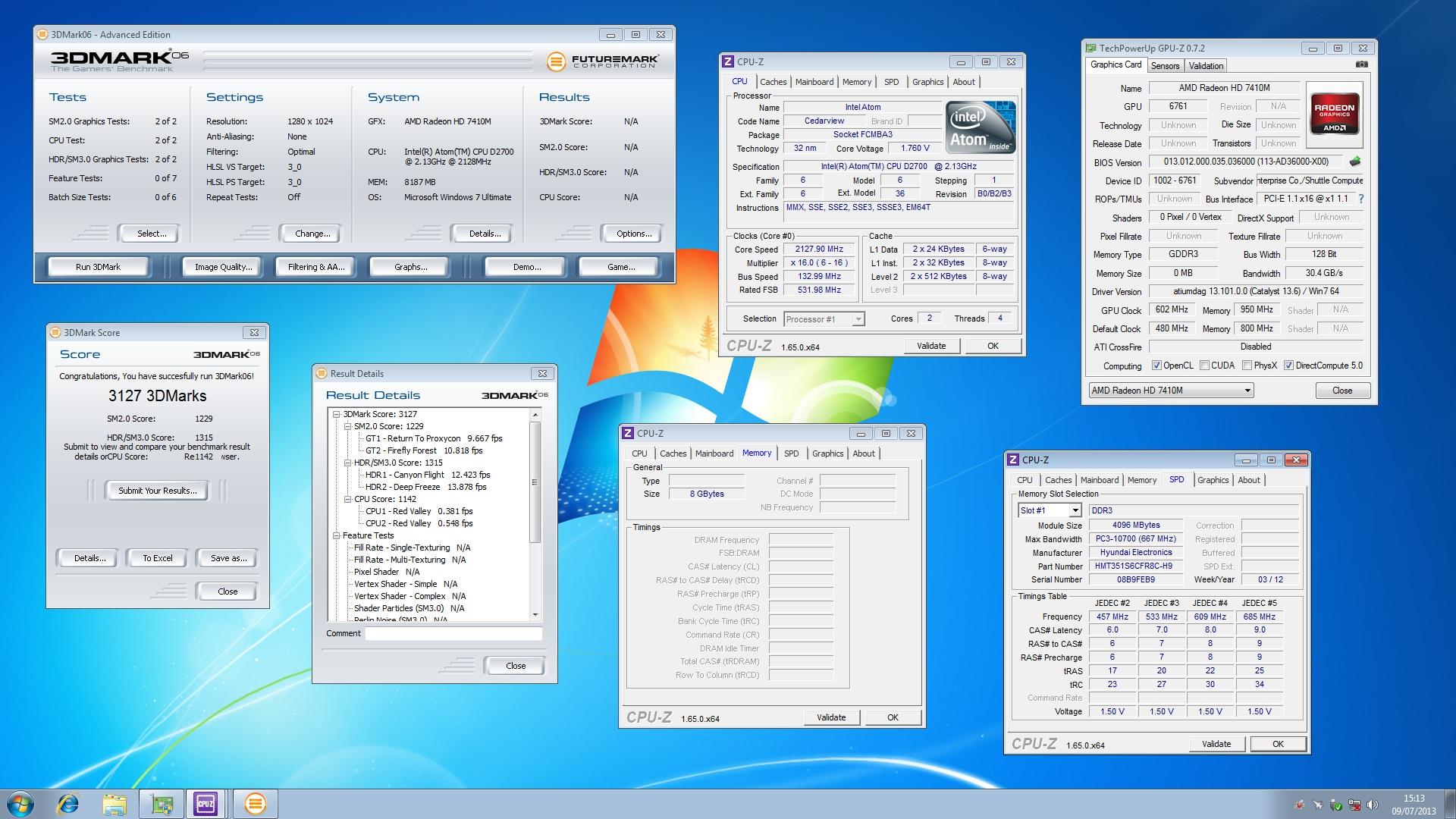
Task: Click the safely remove hardware tray icon
Action: [x=1336, y=805]
